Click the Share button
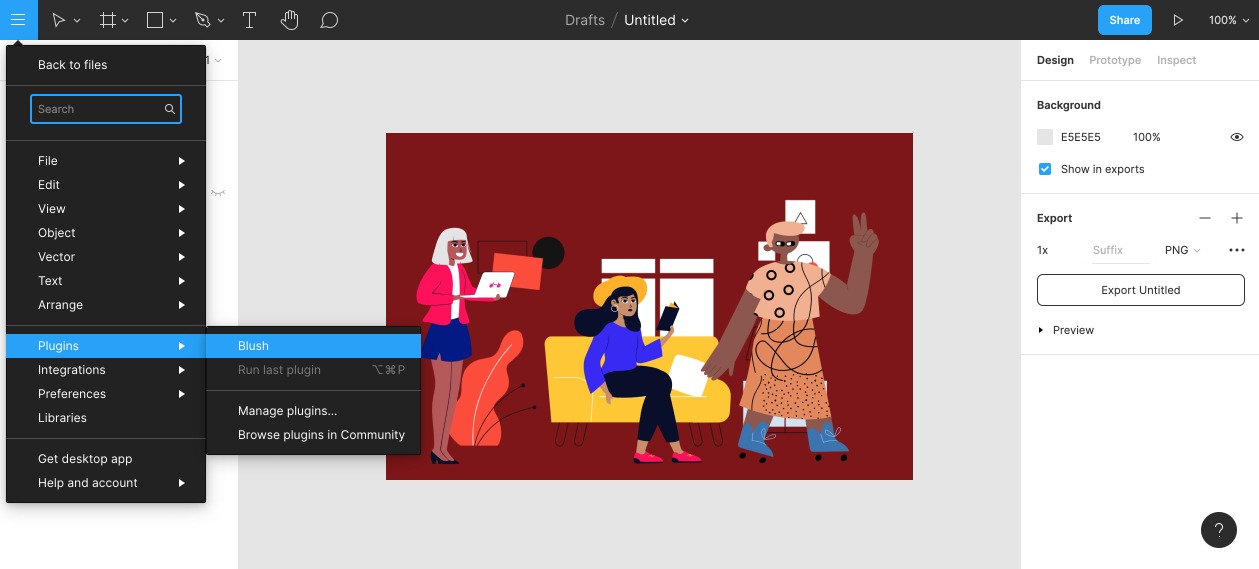1259x569 pixels. click(1124, 20)
